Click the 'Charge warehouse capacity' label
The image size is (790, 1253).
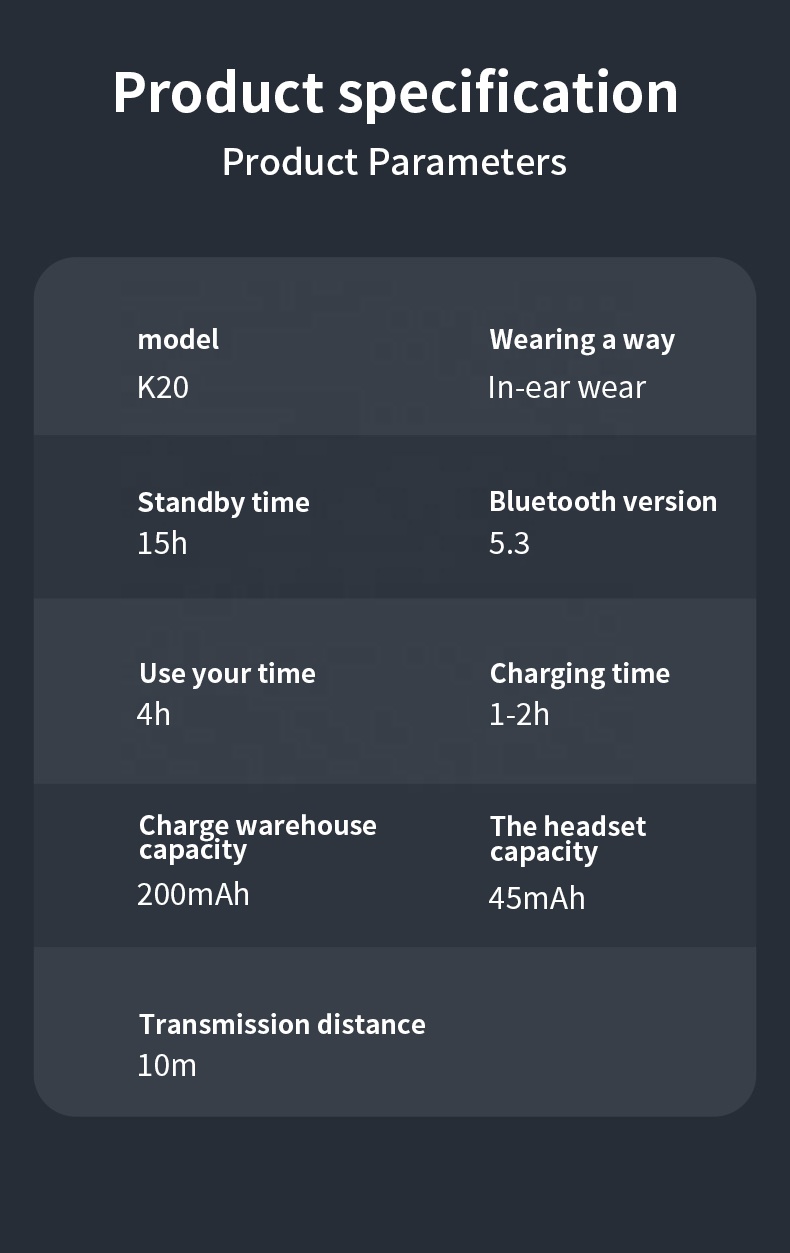[x=257, y=837]
